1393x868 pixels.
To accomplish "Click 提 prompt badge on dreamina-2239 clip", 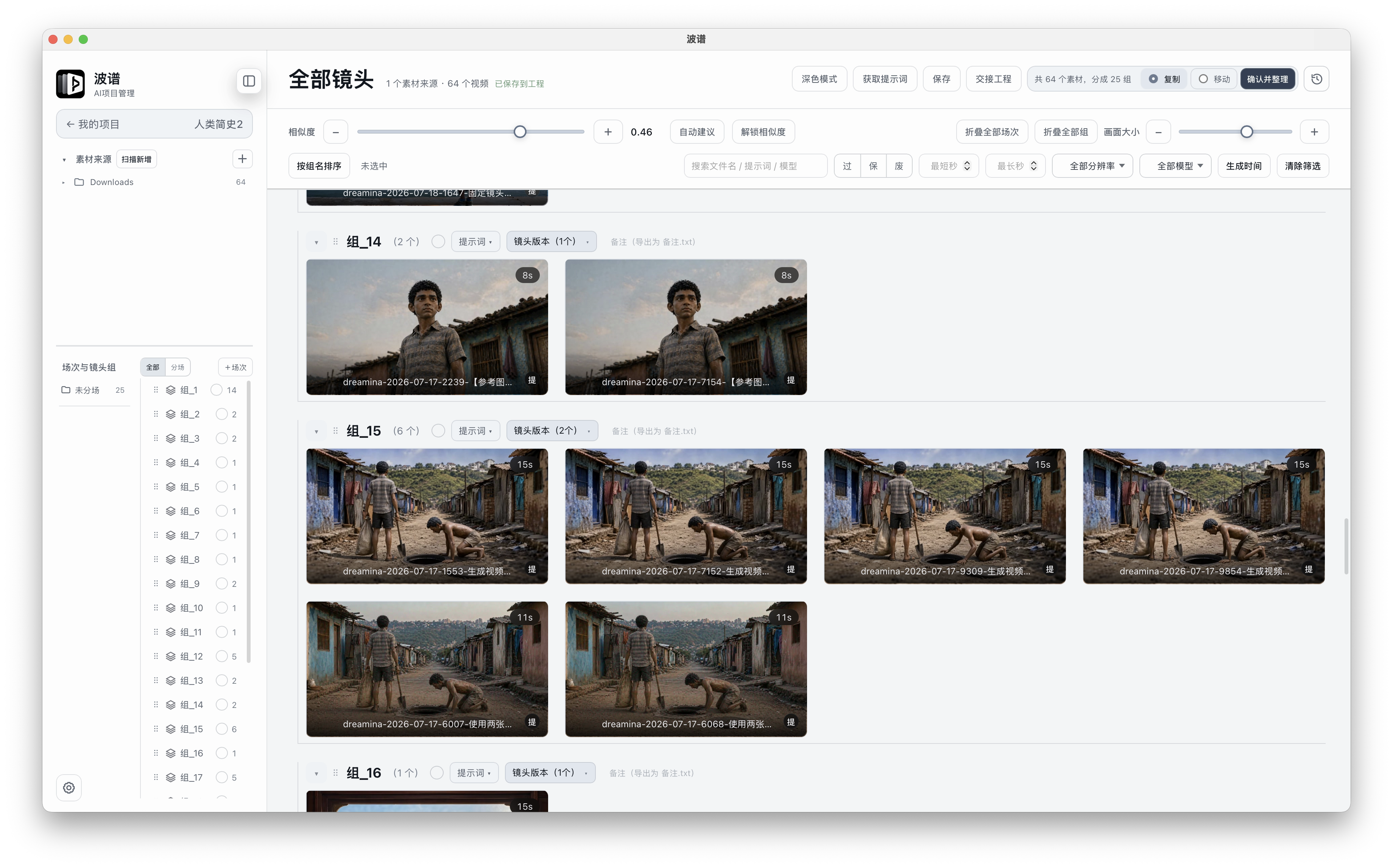I will (x=532, y=381).
